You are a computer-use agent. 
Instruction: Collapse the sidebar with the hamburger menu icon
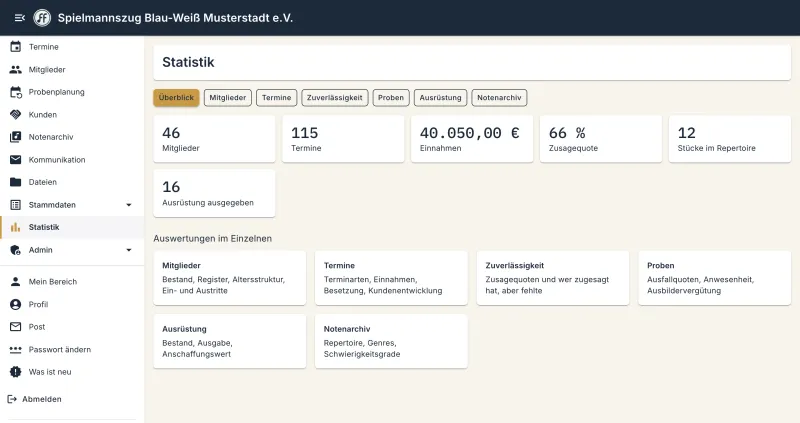[19, 18]
